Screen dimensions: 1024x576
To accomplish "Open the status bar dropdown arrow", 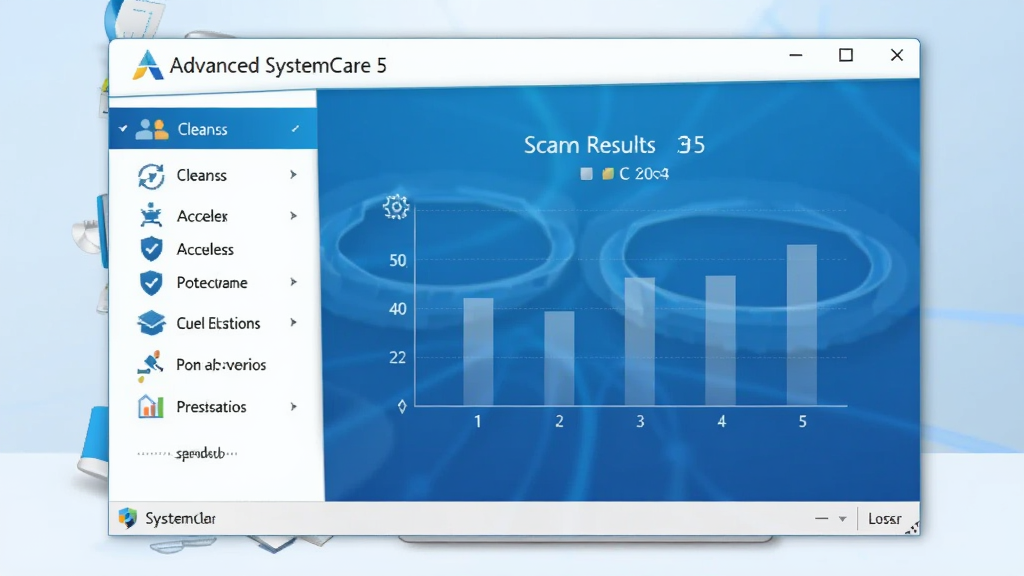I will pos(842,519).
